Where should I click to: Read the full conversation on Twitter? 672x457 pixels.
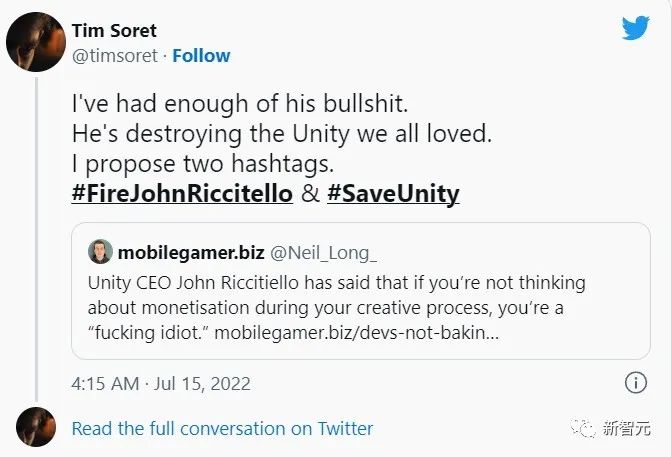222,428
